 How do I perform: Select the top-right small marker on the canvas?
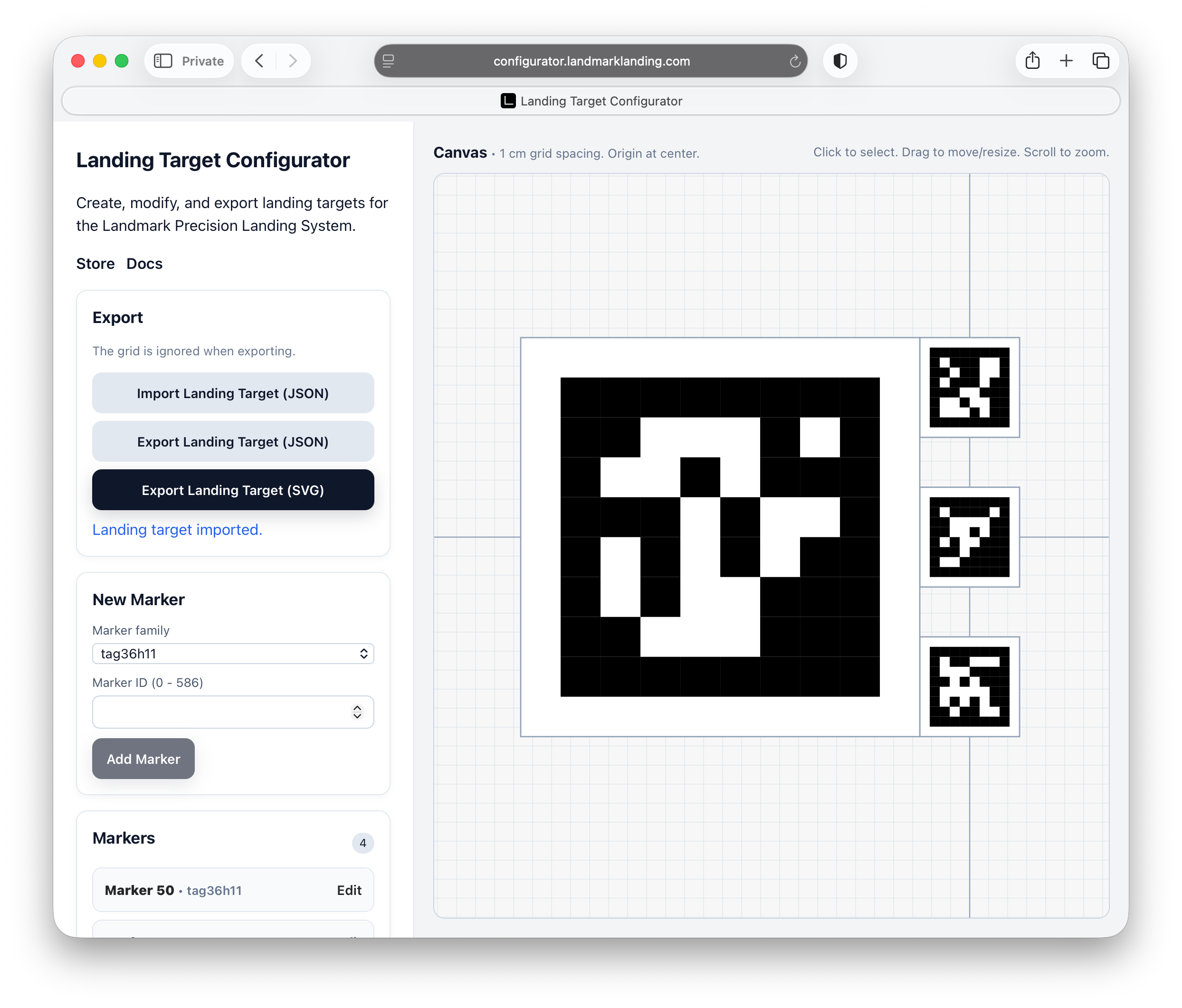point(969,387)
